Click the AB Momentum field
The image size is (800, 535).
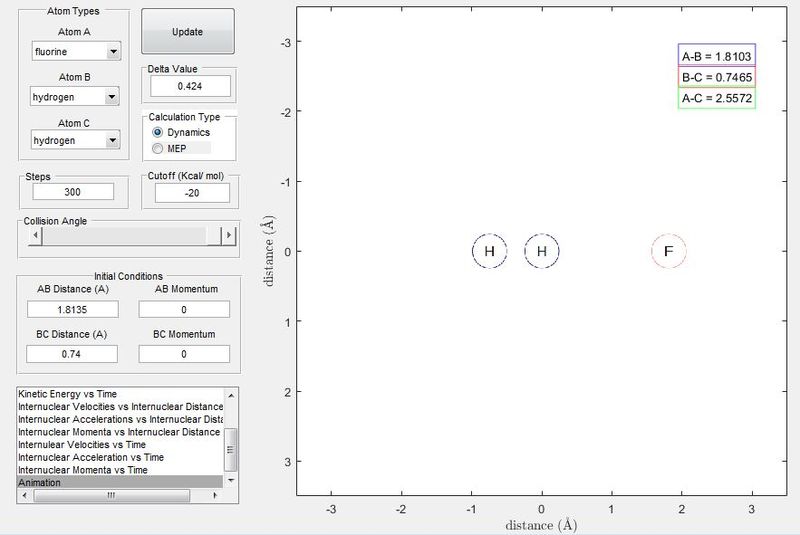(184, 310)
